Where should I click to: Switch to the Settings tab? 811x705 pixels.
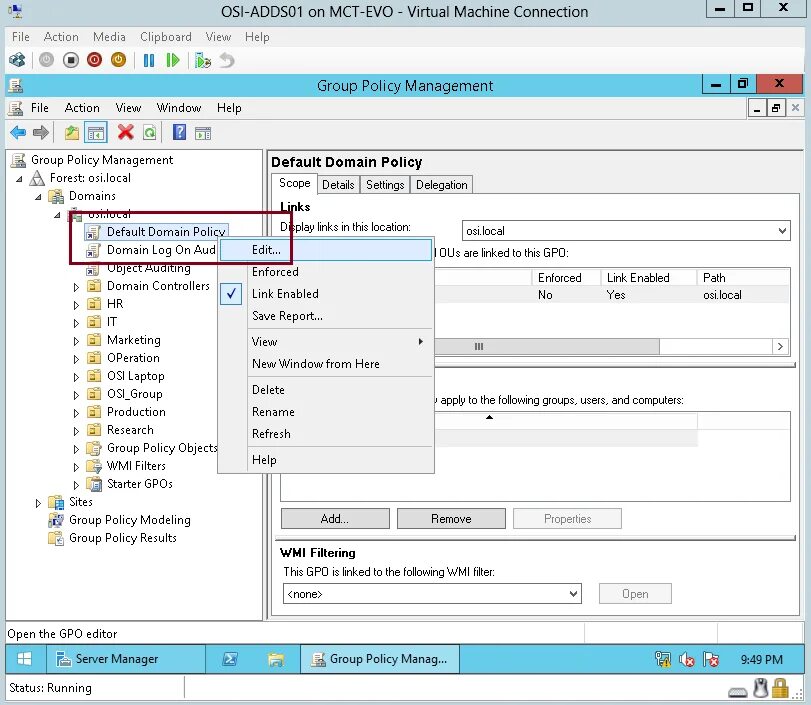[x=385, y=185]
